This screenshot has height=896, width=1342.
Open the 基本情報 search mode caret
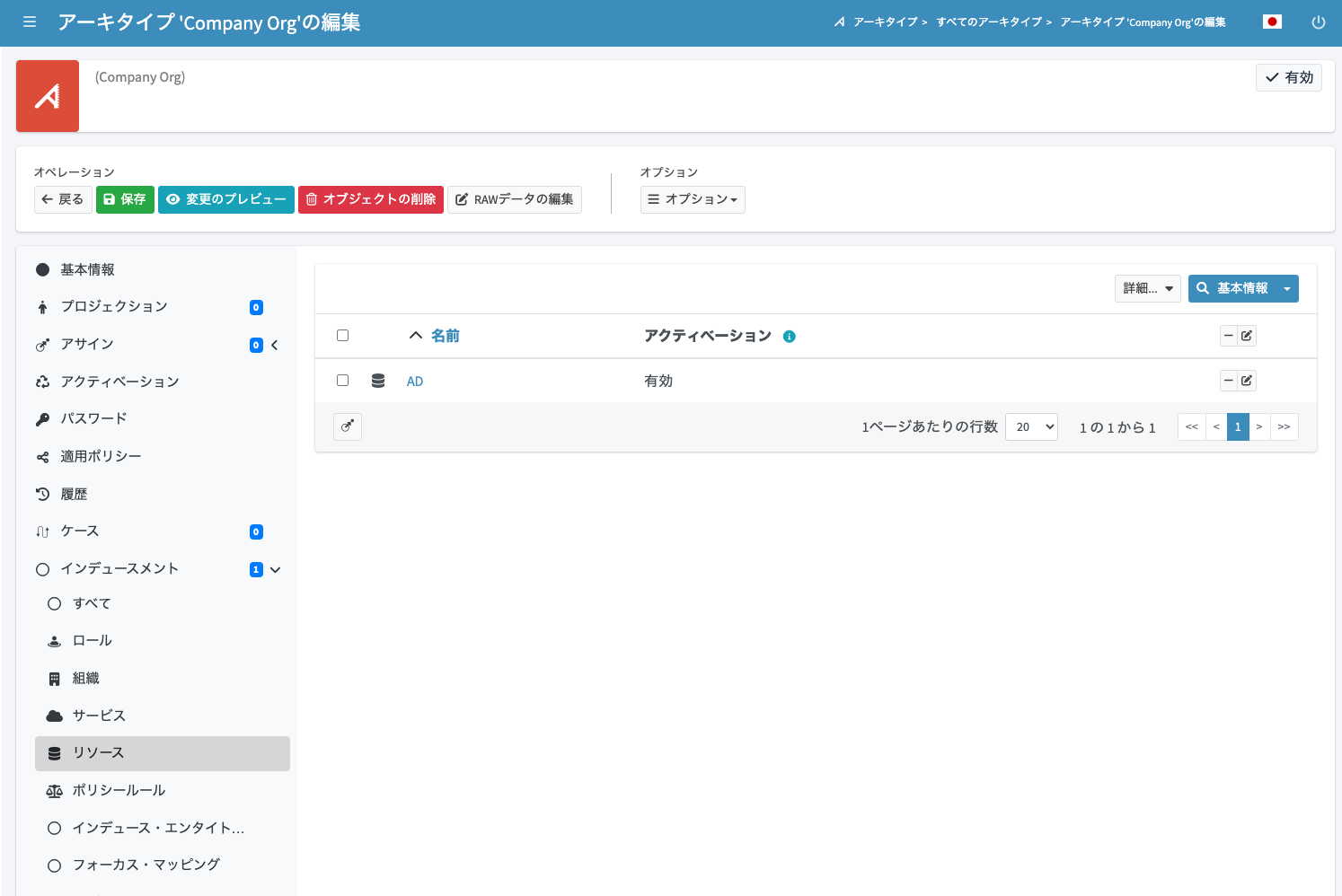[1287, 288]
